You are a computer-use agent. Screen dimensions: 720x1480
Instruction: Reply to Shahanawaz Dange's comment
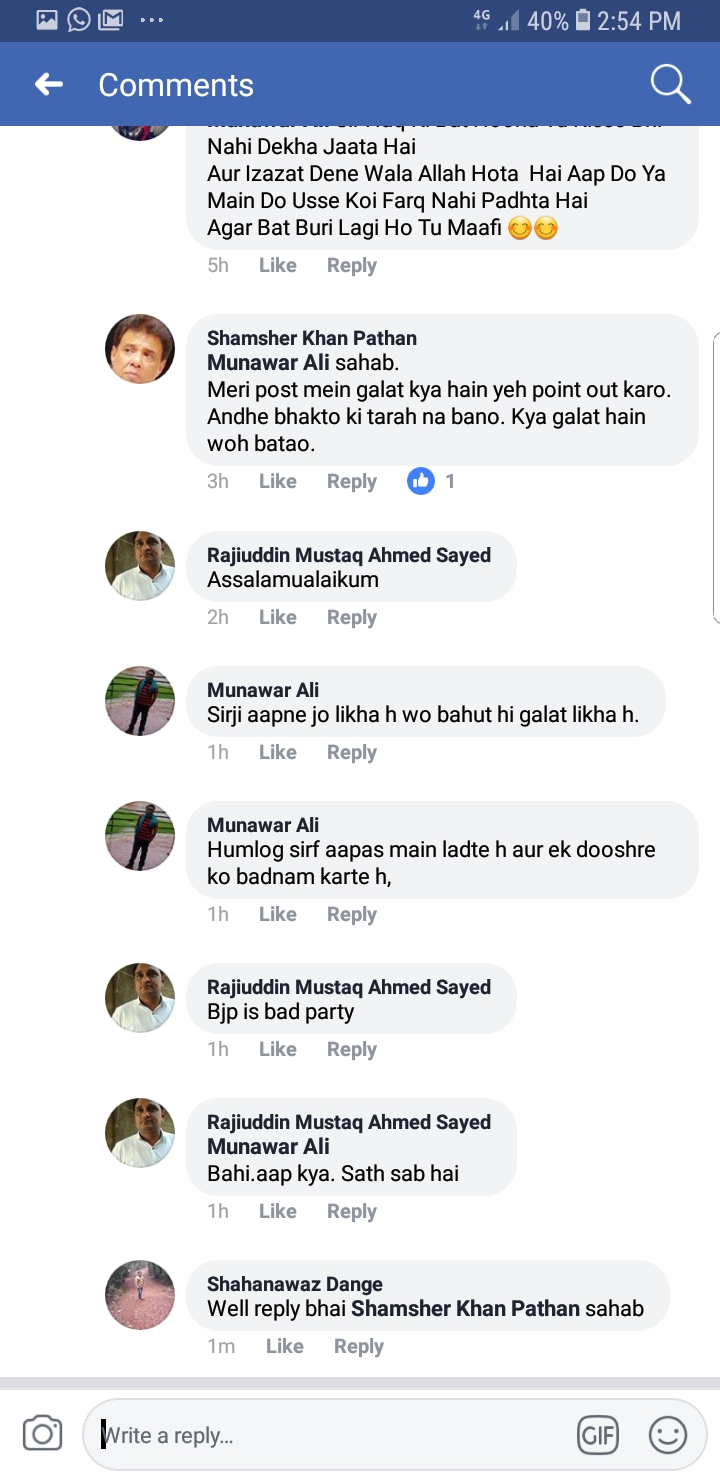click(358, 1346)
